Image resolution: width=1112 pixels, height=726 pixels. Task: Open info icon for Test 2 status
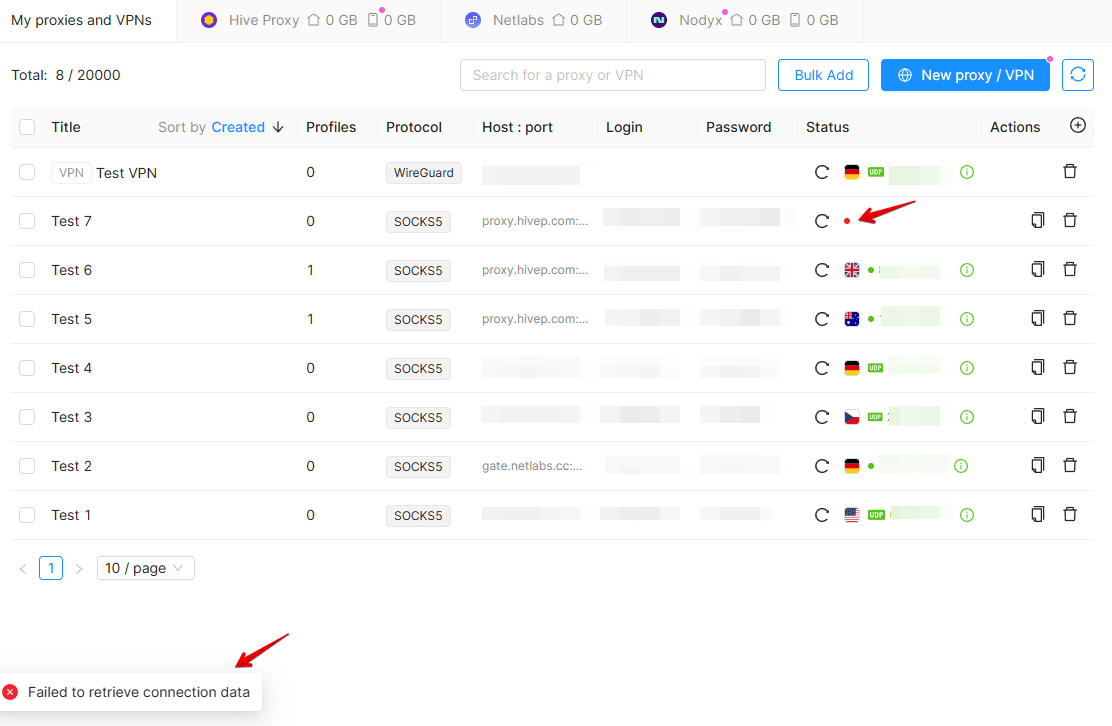click(x=961, y=466)
